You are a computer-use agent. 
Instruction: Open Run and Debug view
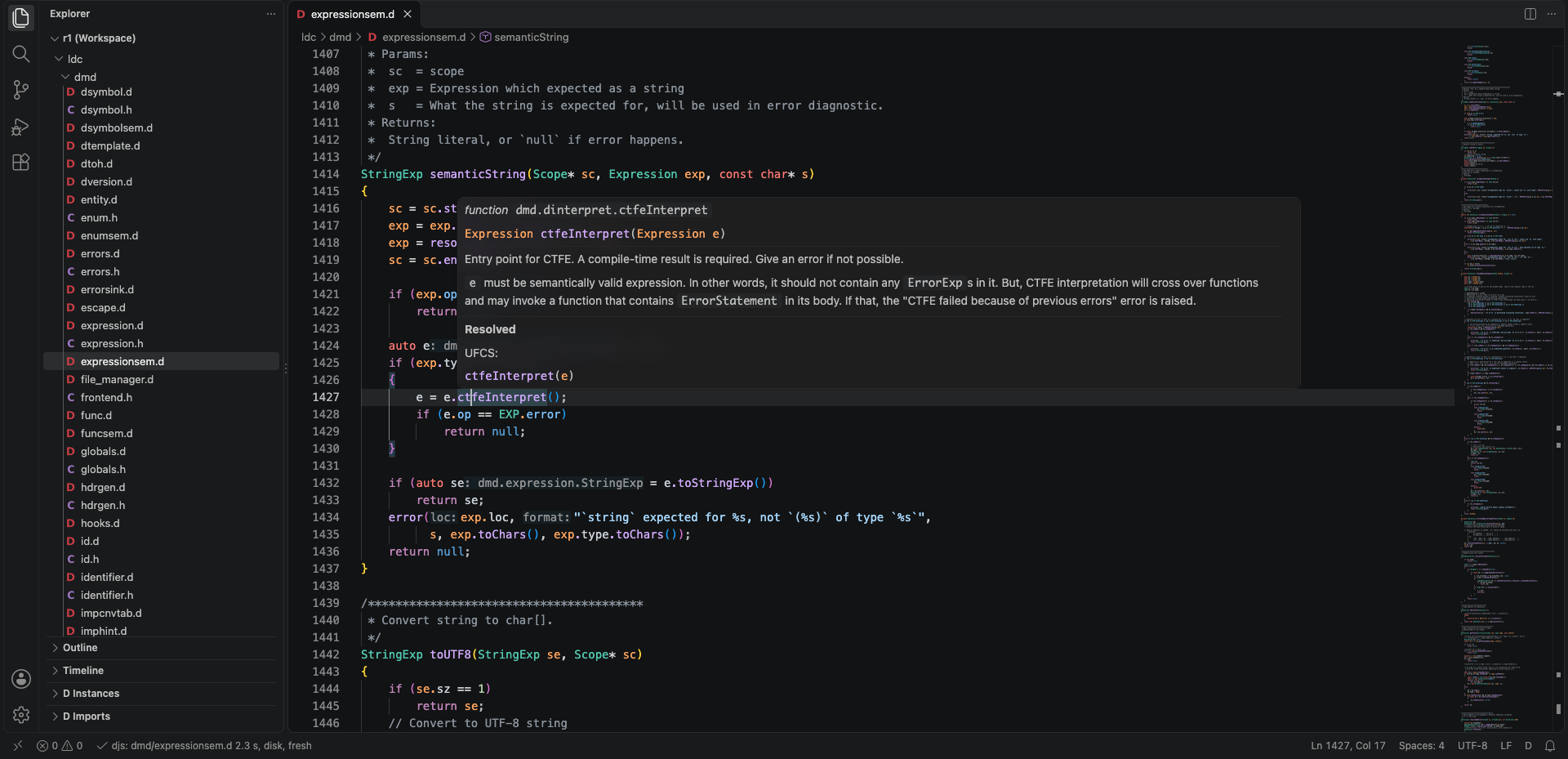pos(21,127)
